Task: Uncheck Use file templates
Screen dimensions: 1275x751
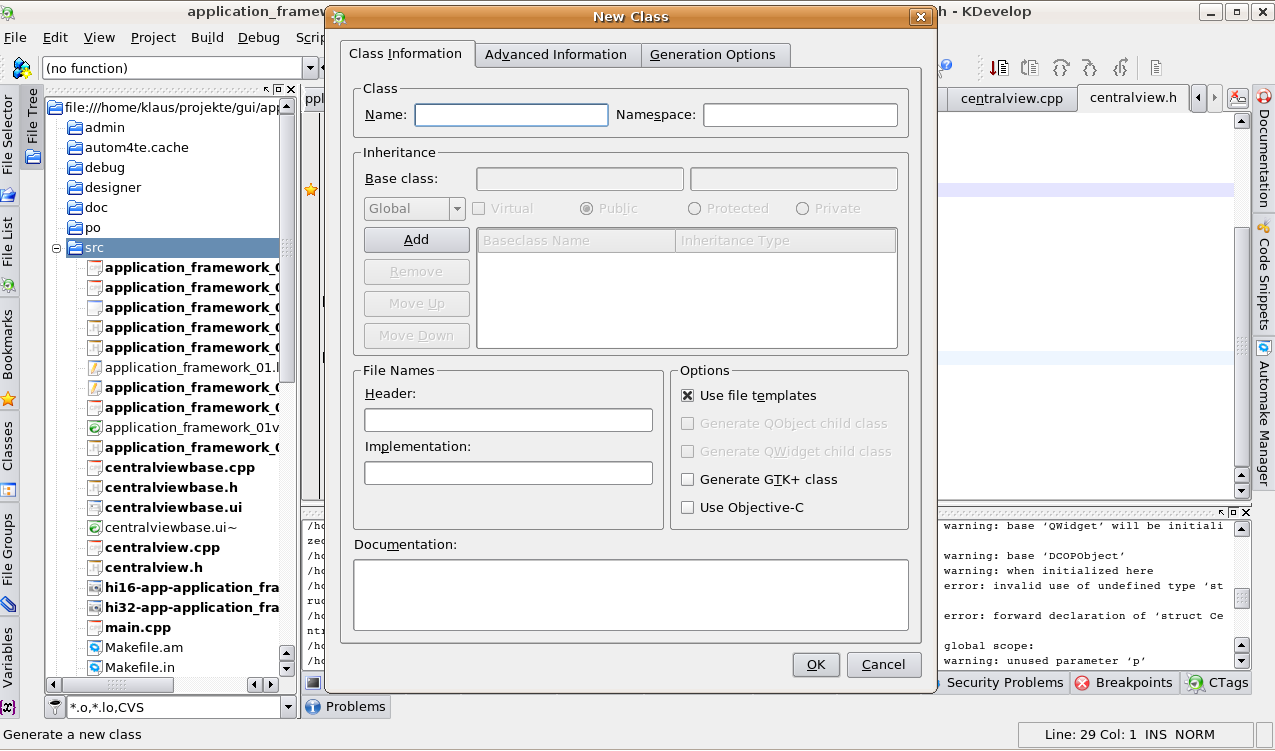Action: click(x=687, y=395)
